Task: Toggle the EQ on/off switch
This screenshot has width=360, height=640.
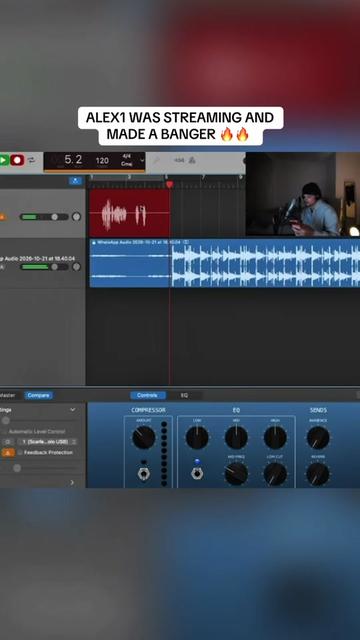Action: click(198, 473)
